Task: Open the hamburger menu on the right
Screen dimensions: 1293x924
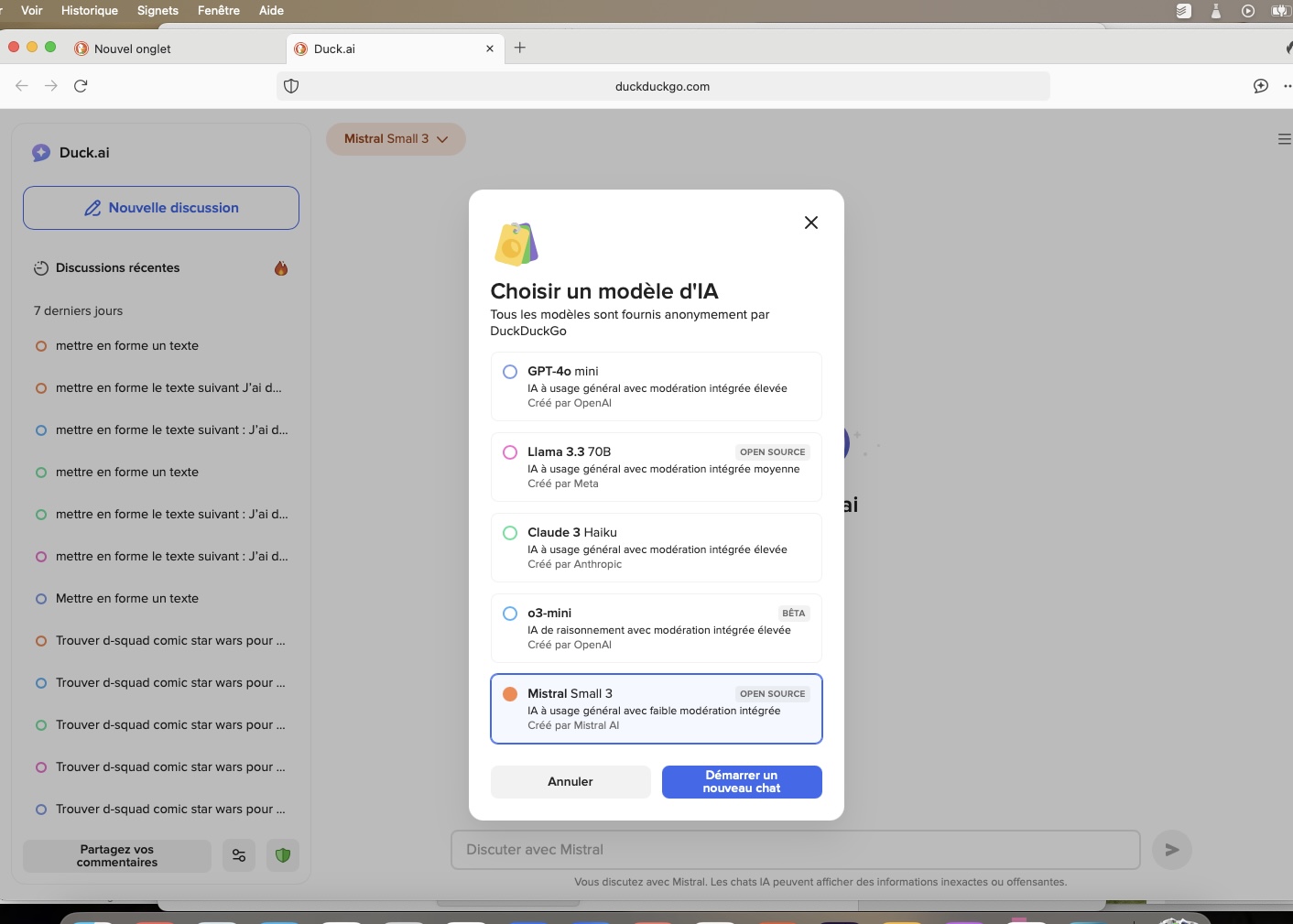Action: pos(1284,139)
